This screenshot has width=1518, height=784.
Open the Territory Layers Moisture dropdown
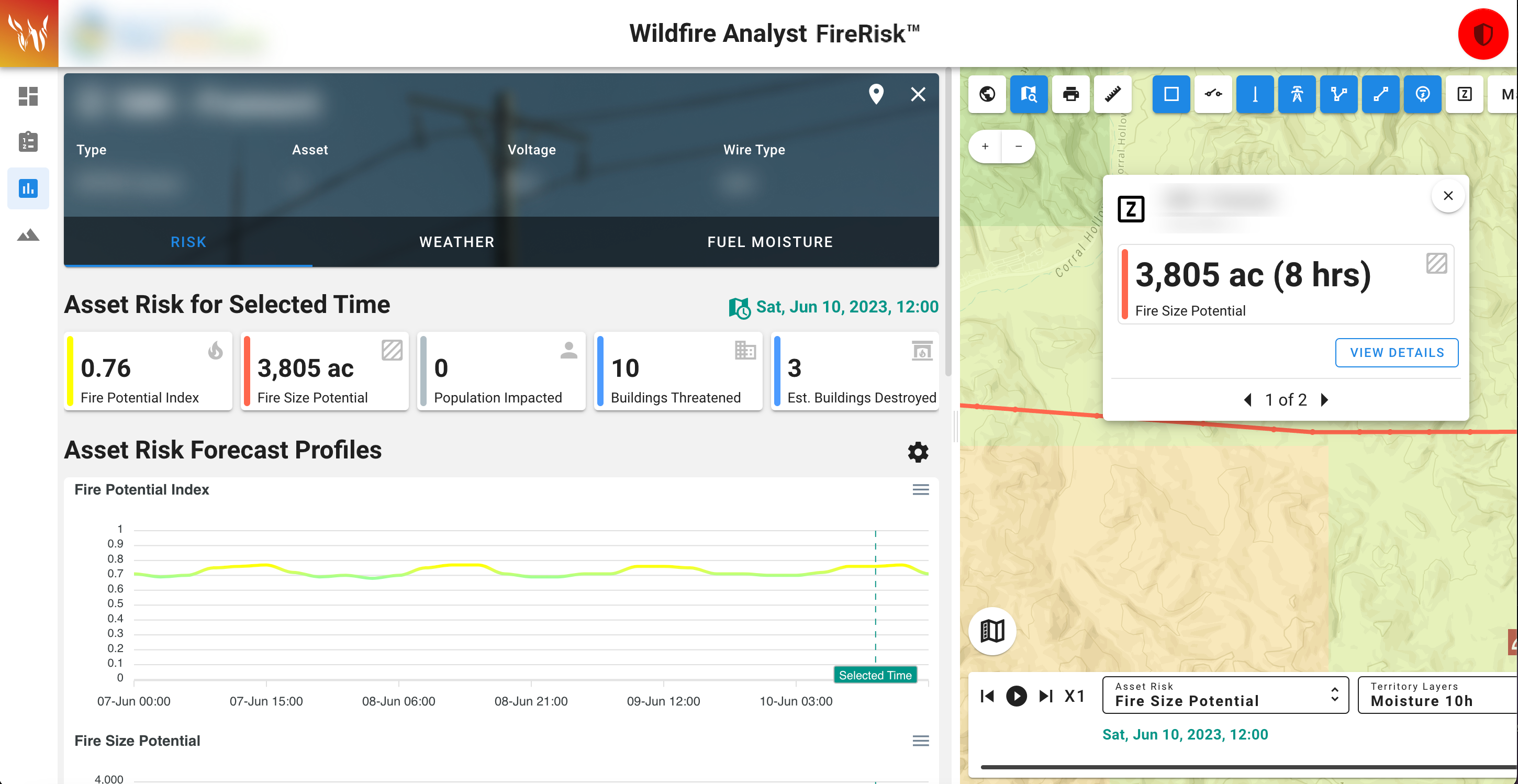point(1438,695)
